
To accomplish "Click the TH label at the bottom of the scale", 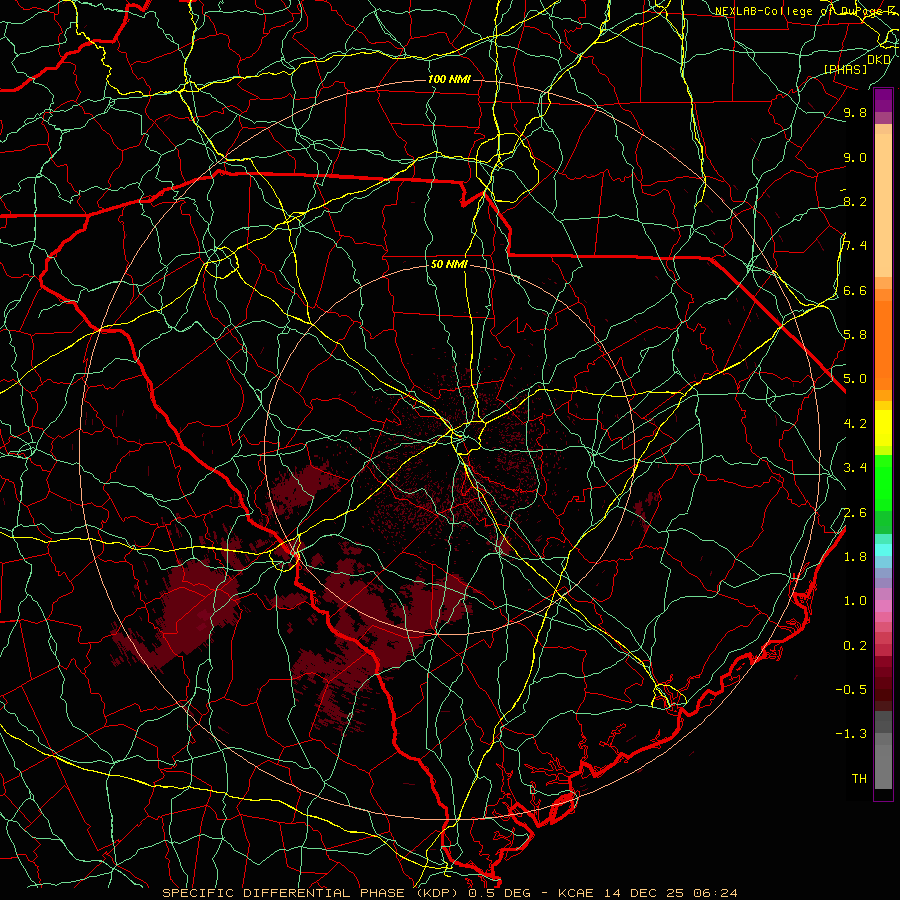I will click(859, 778).
